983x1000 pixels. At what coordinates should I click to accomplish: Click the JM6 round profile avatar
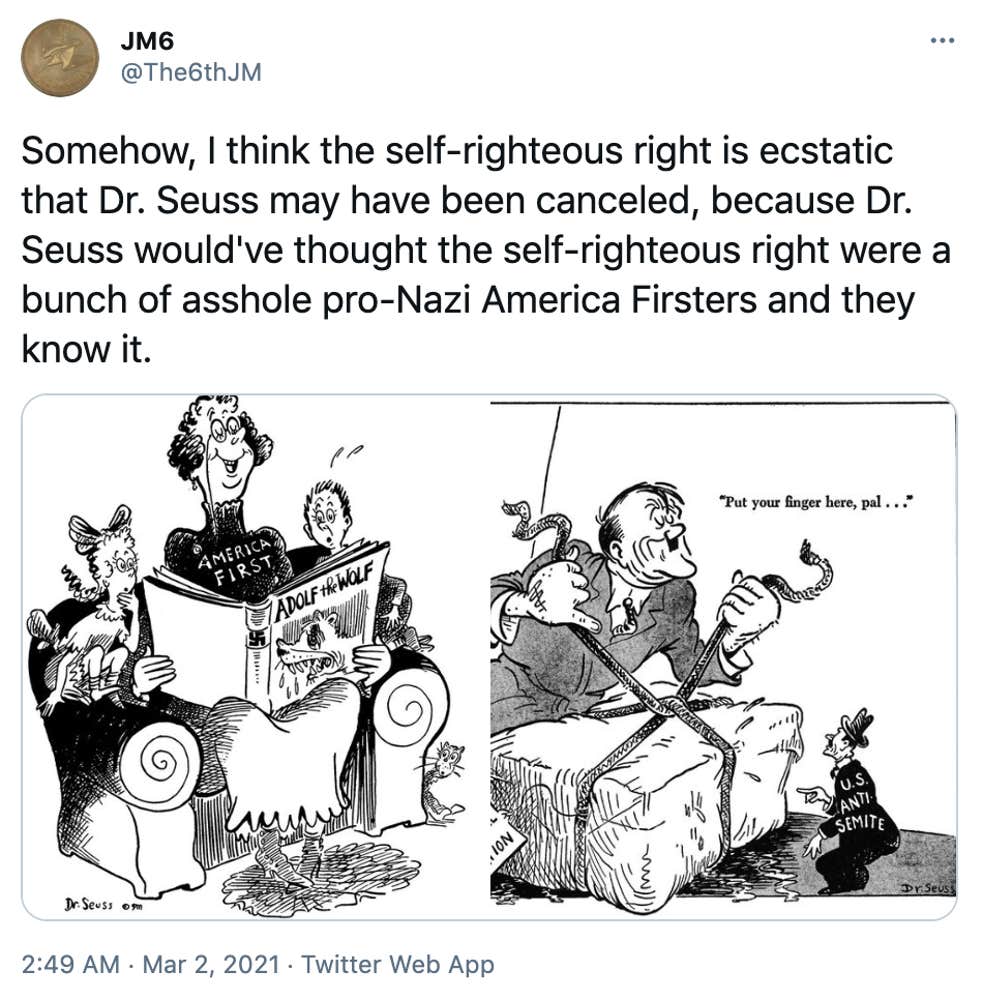60,58
